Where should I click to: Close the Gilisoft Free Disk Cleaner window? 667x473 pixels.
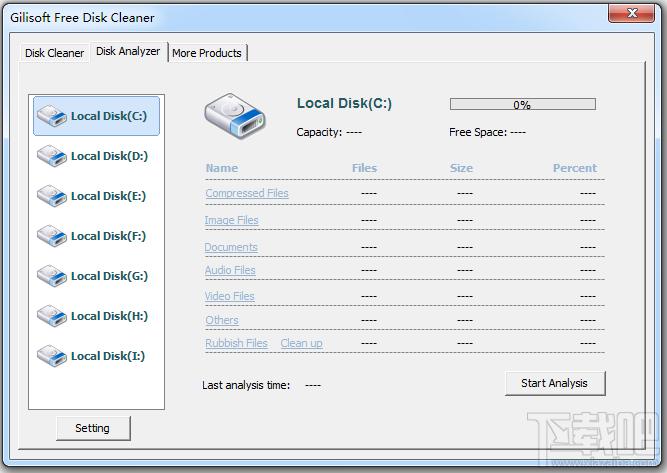pyautogui.click(x=631, y=13)
